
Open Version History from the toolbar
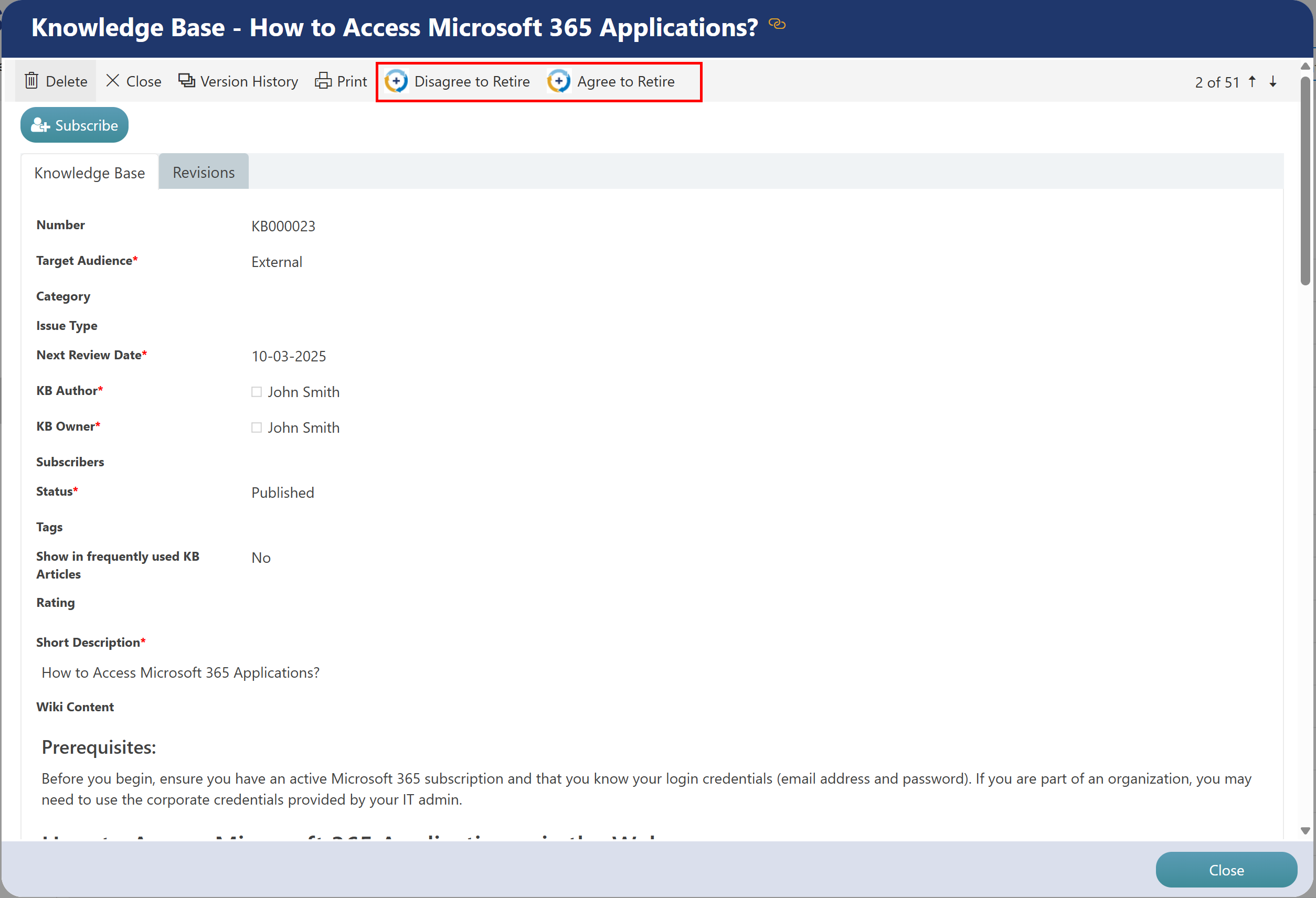coord(238,81)
